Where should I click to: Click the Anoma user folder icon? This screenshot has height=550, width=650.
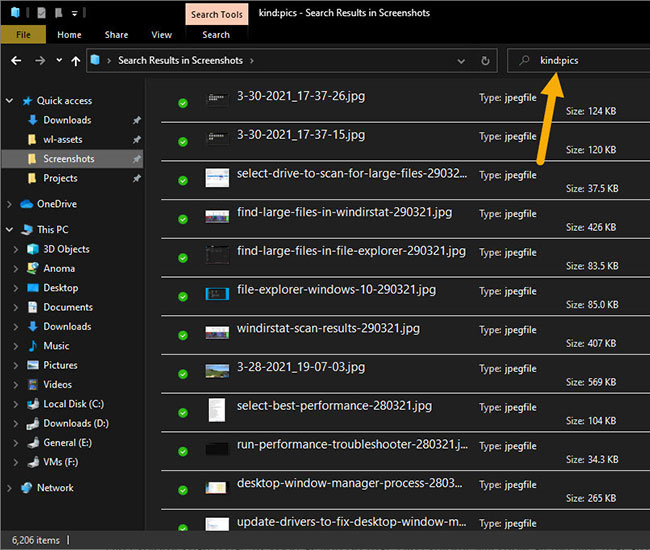click(x=33, y=268)
